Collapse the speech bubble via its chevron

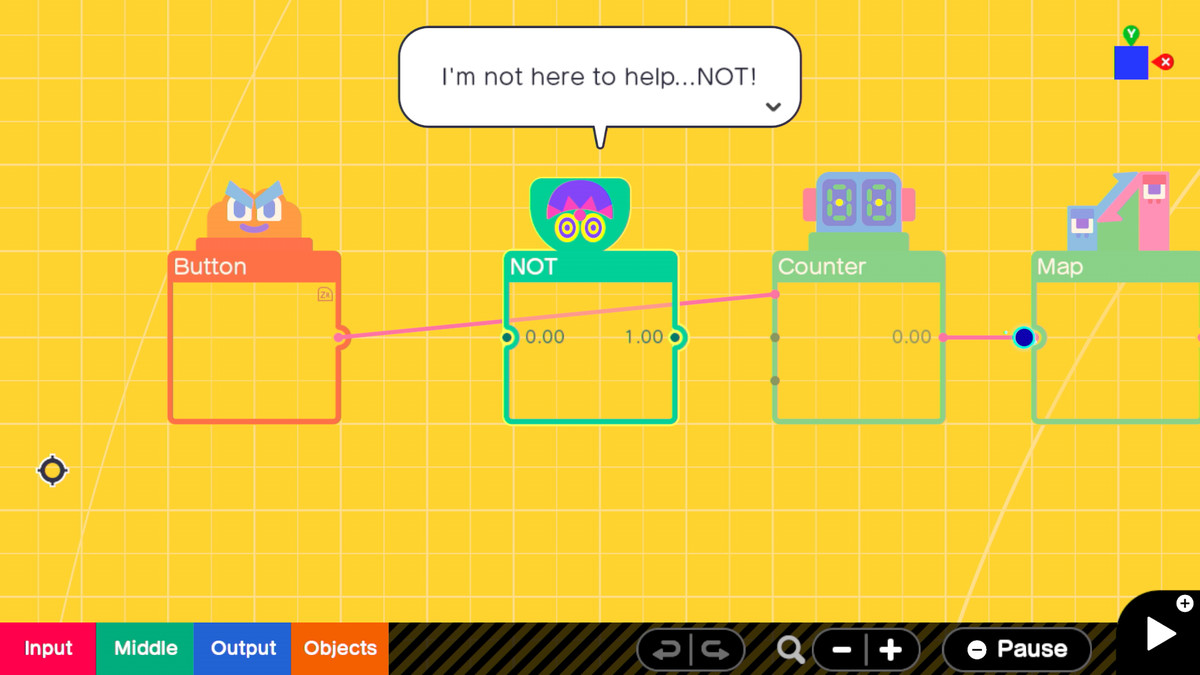[x=773, y=105]
